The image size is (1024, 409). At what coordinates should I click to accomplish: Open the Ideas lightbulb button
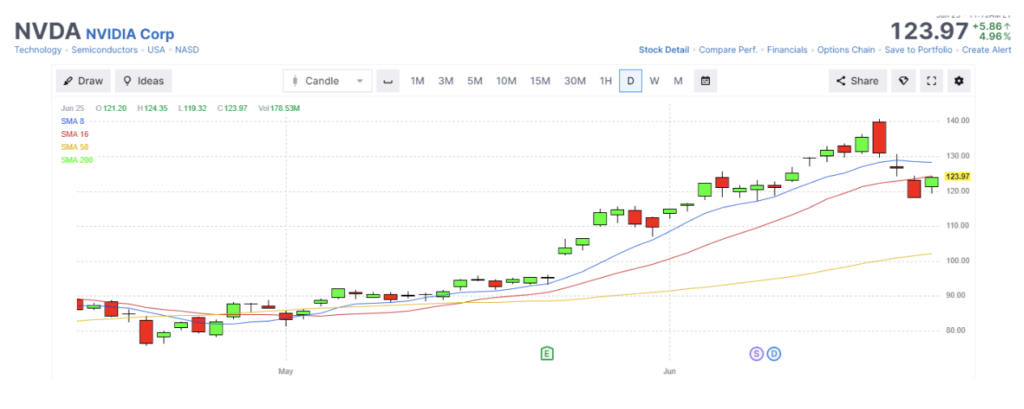point(144,81)
